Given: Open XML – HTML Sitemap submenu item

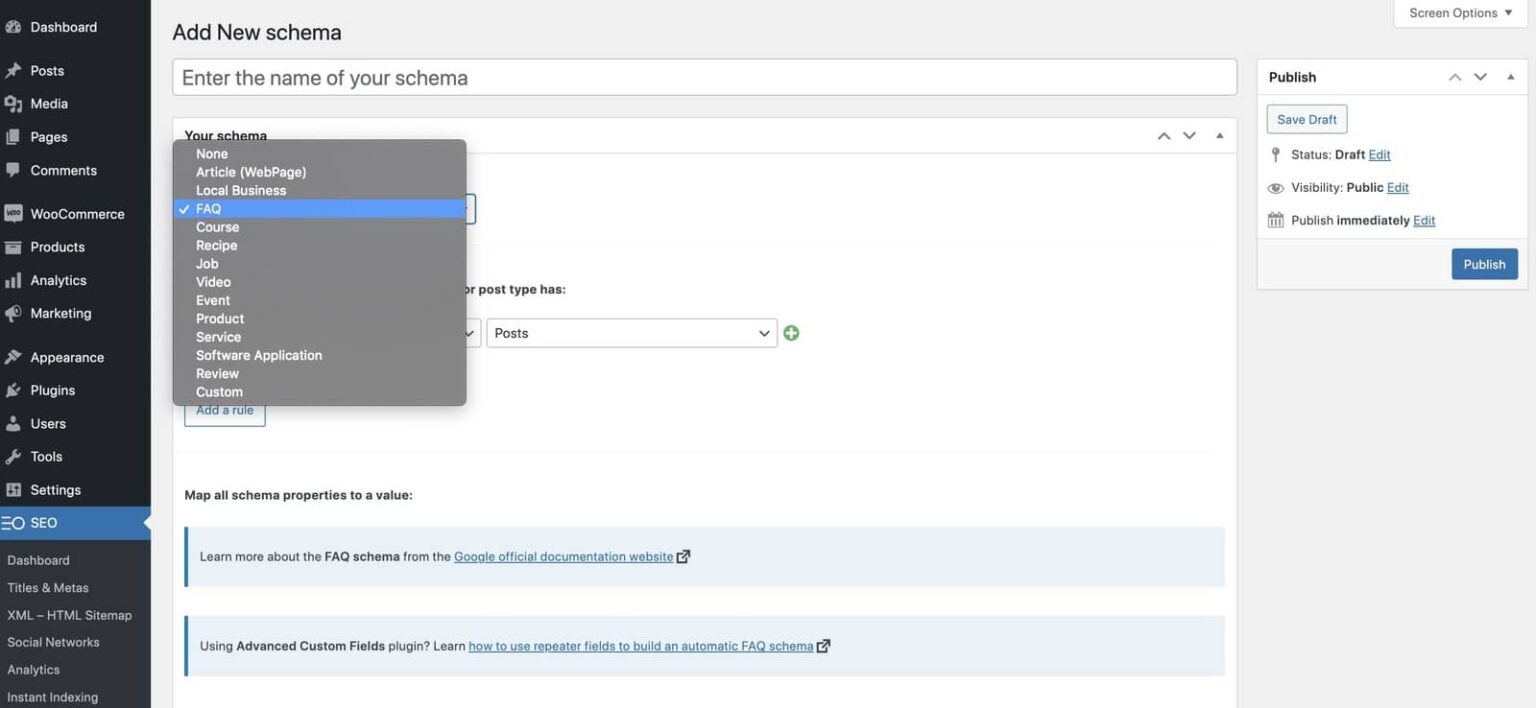Looking at the screenshot, I should pos(69,615).
